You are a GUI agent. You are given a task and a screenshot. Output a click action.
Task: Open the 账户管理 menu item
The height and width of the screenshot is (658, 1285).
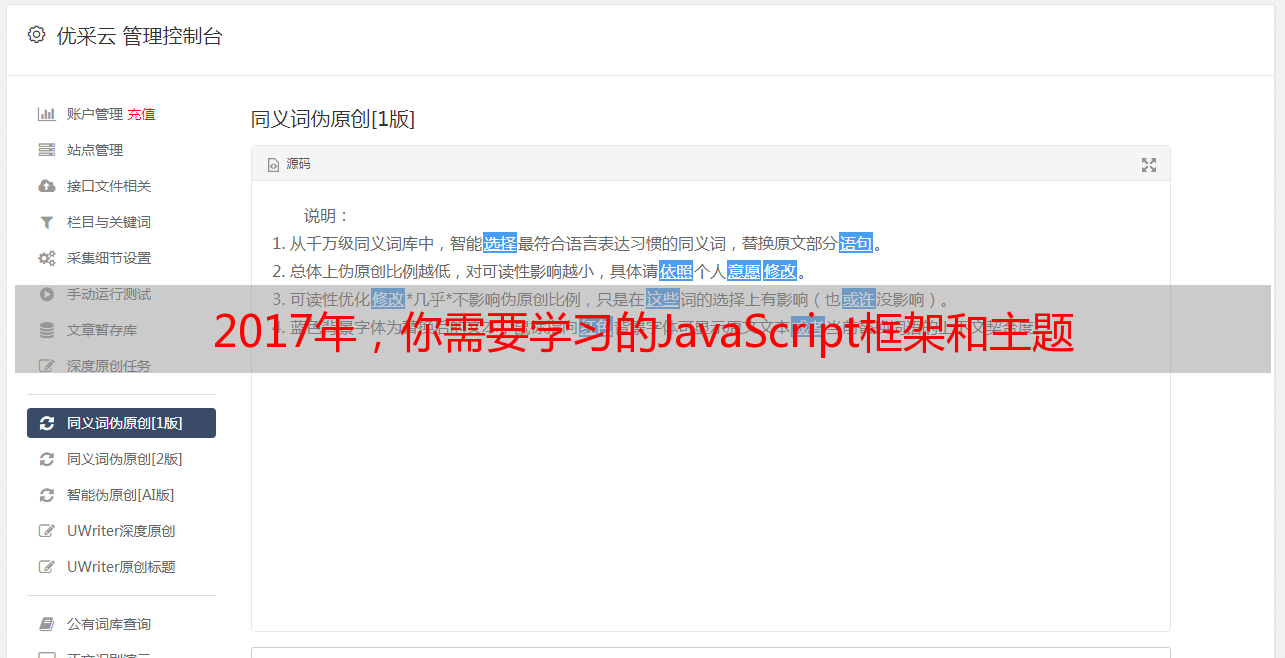coord(95,114)
